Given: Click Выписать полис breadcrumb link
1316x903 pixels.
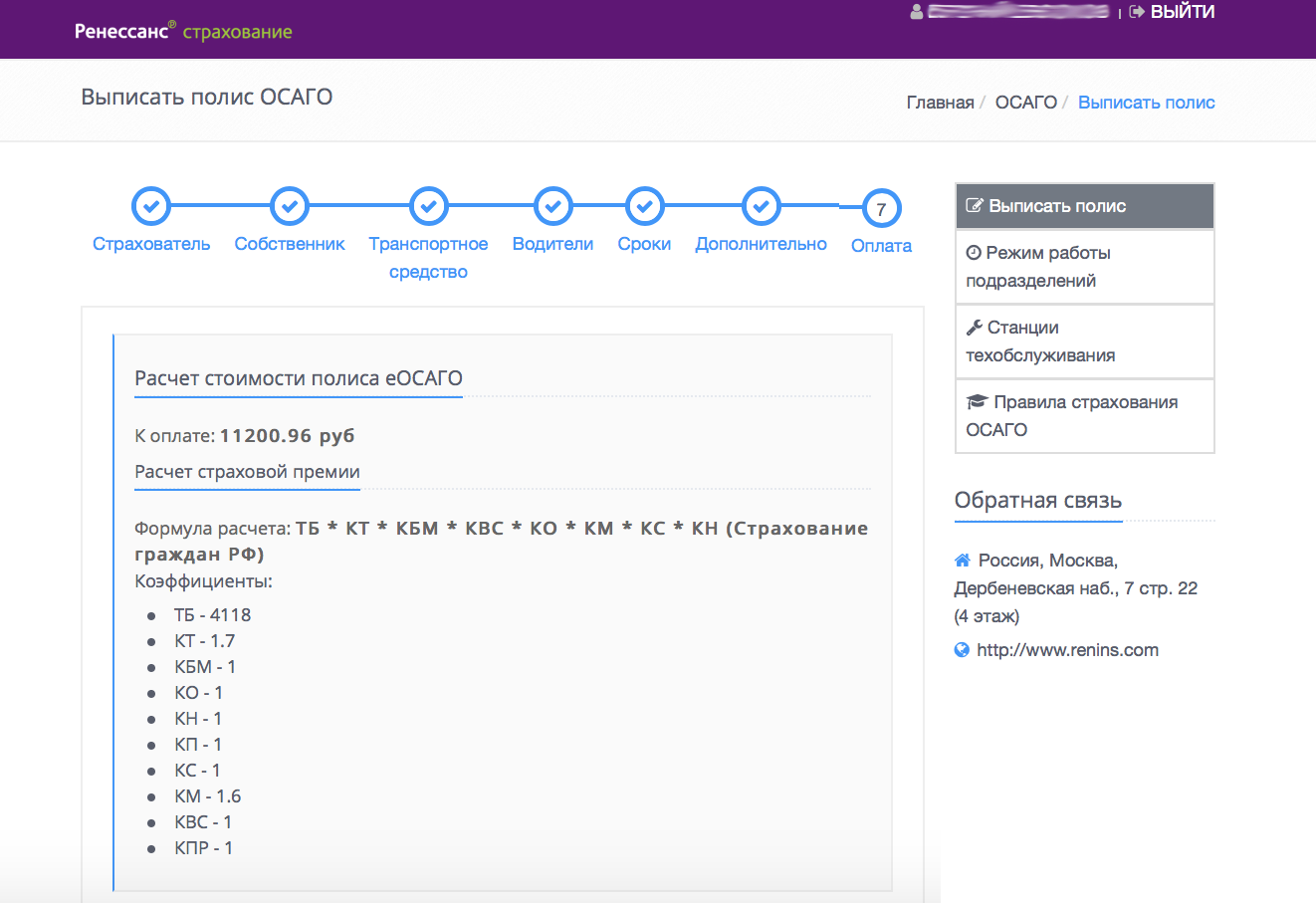Looking at the screenshot, I should click(1146, 103).
